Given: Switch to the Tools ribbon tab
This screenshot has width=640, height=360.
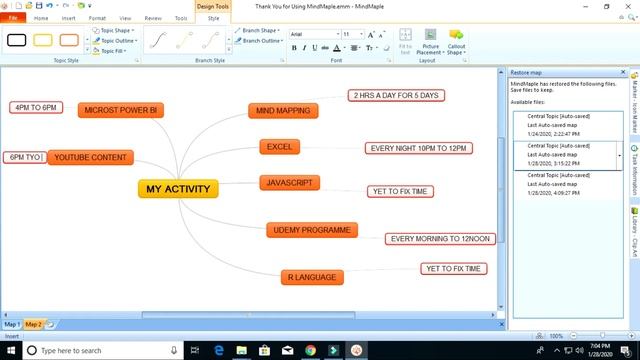Looking at the screenshot, I should [181, 18].
